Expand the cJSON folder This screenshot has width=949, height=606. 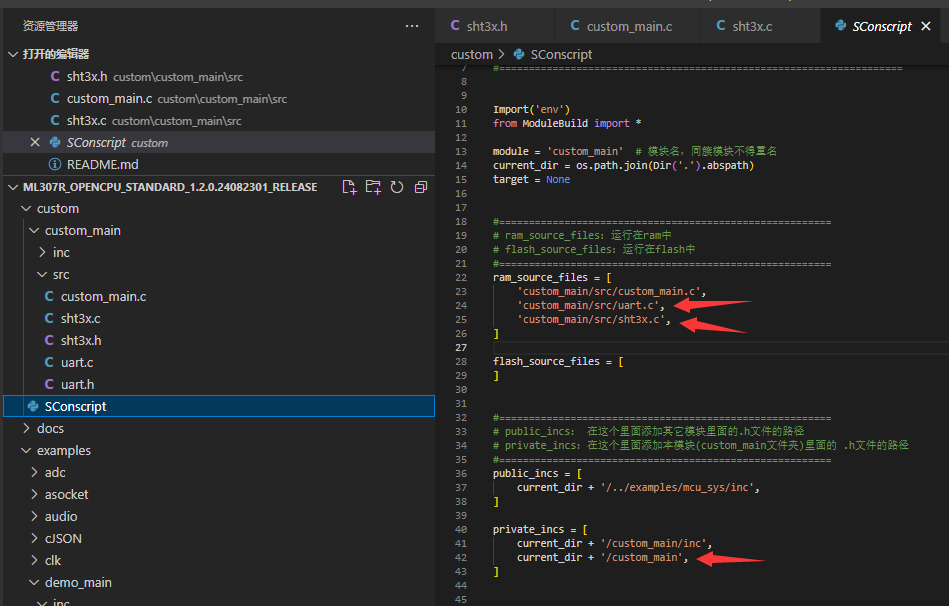tap(34, 538)
